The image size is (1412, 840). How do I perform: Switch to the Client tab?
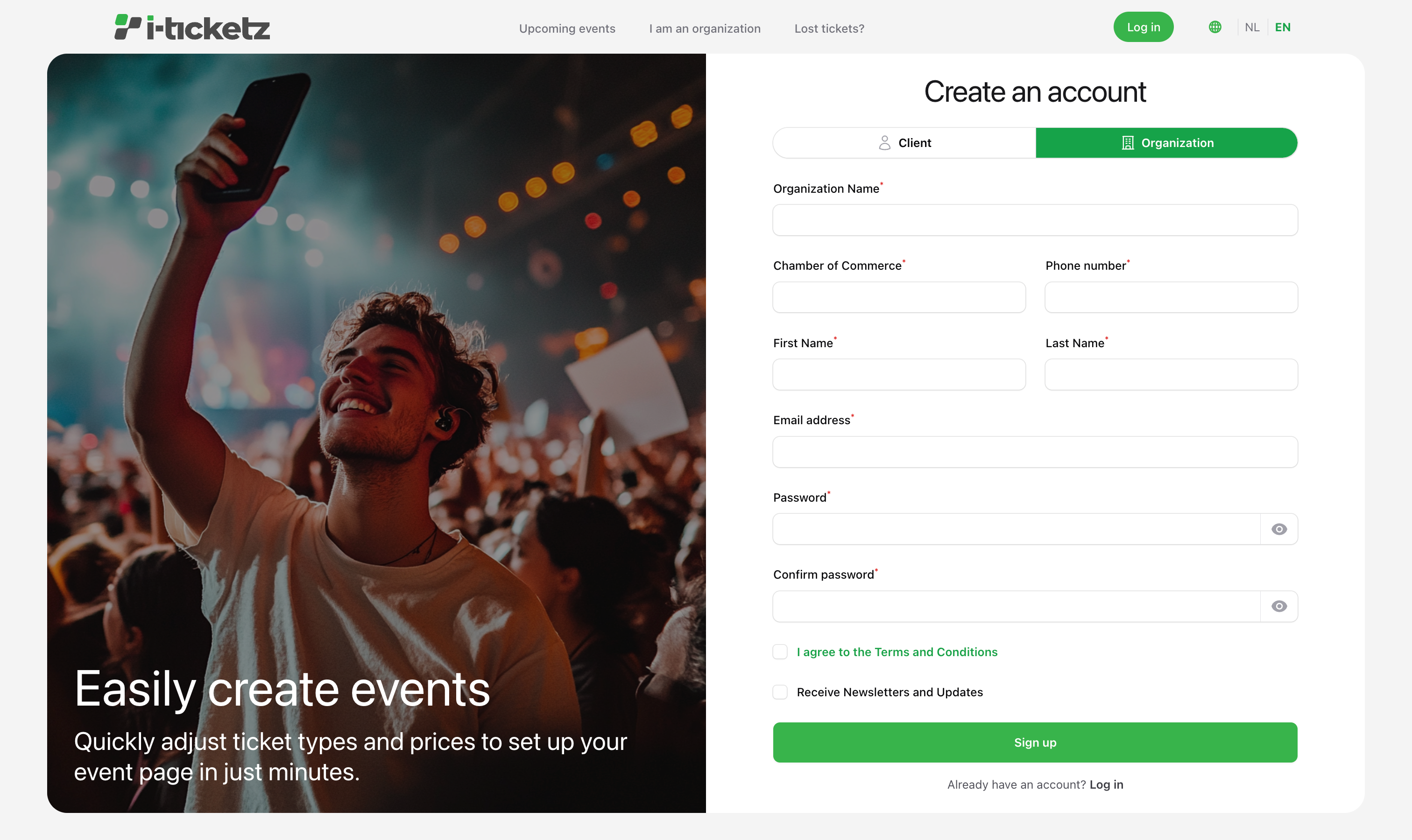click(x=904, y=143)
